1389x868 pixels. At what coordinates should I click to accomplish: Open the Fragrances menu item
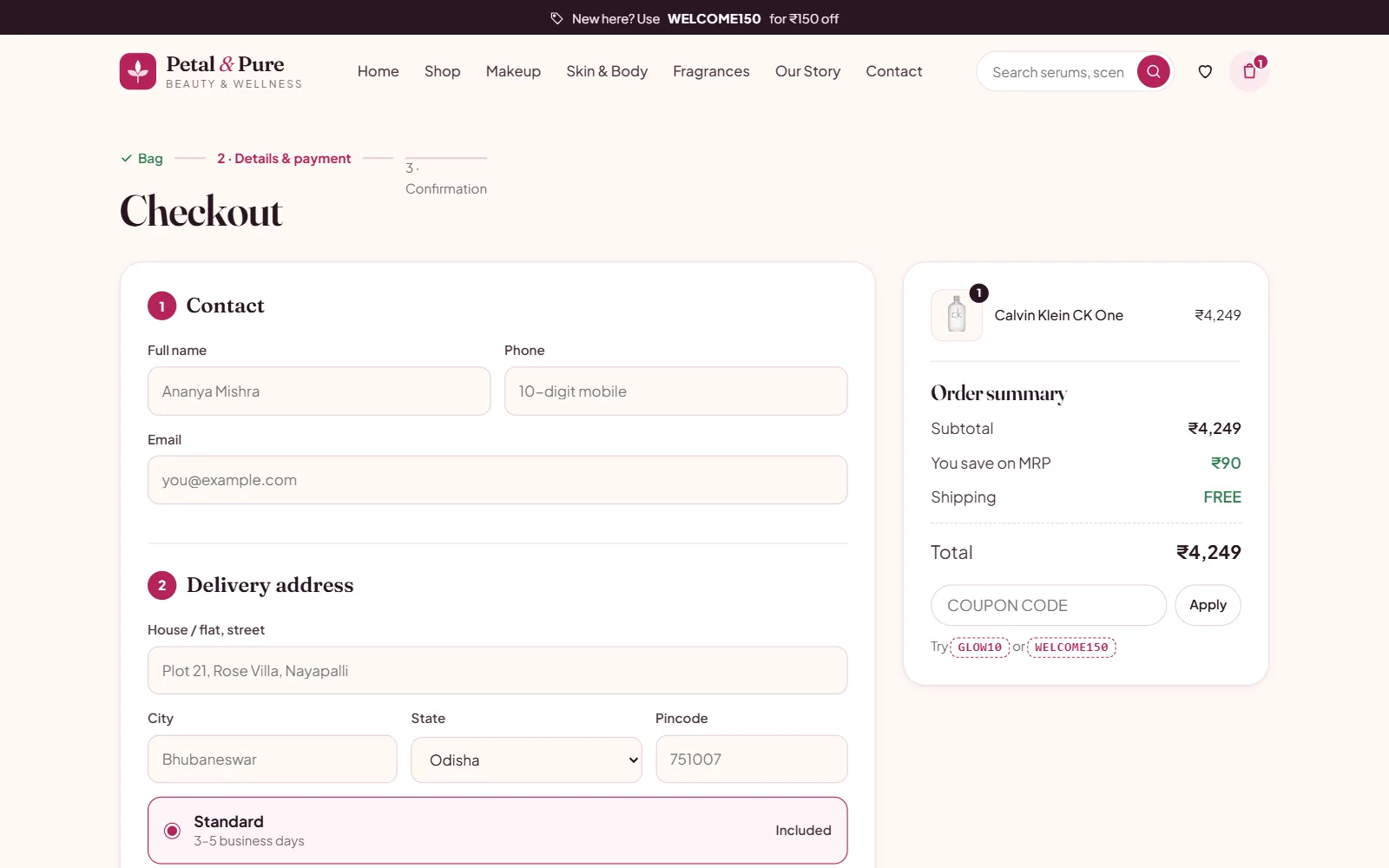click(711, 71)
